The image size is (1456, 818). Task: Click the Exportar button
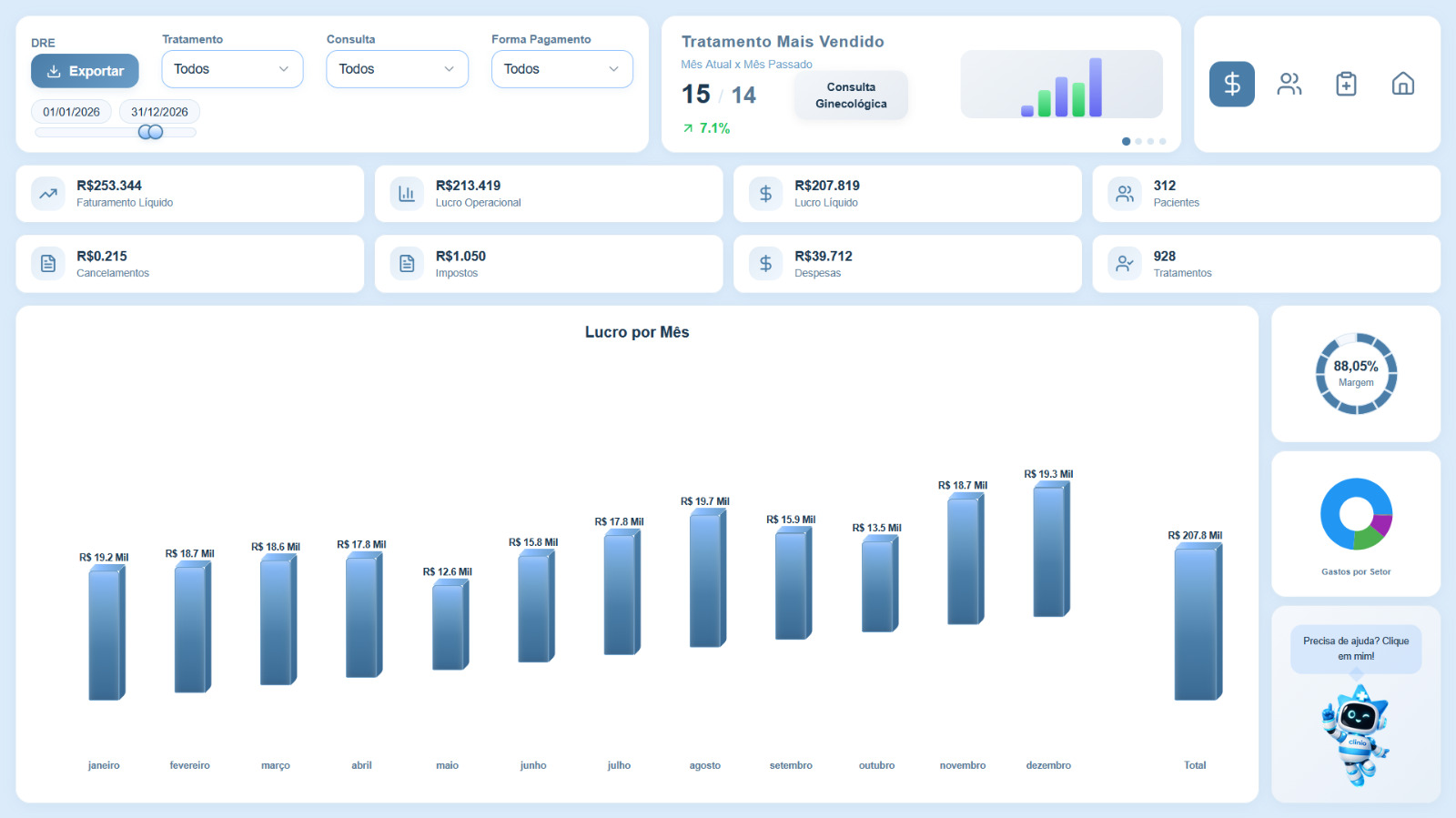[x=85, y=71]
